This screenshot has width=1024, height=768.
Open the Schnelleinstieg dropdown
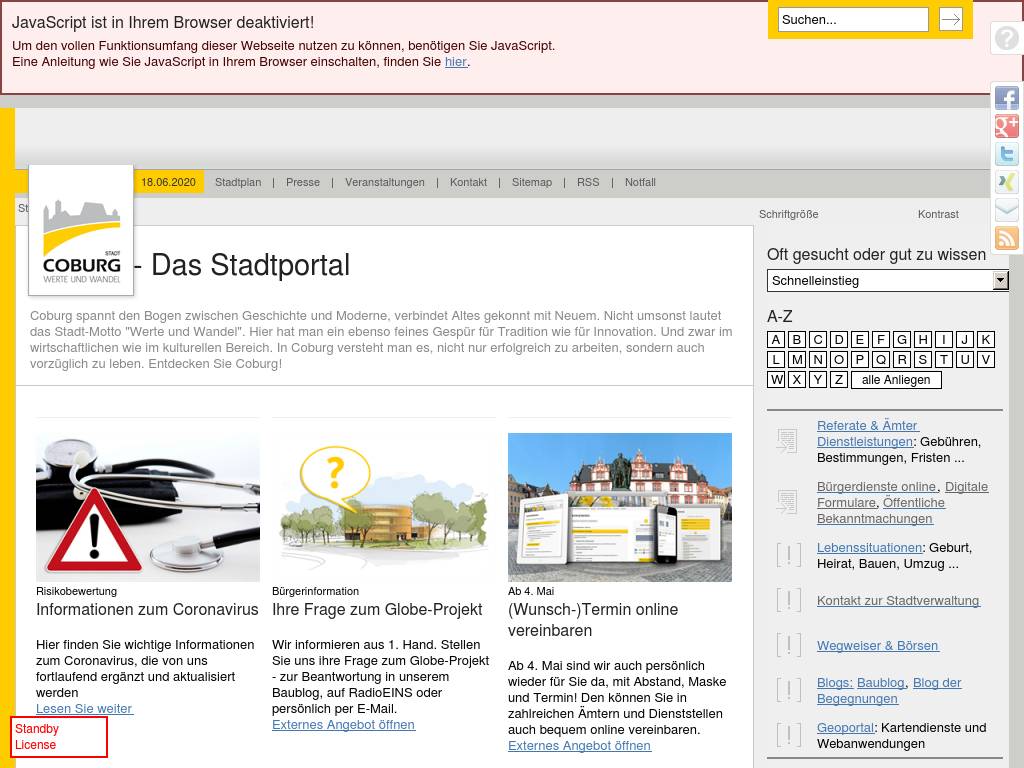click(888, 281)
